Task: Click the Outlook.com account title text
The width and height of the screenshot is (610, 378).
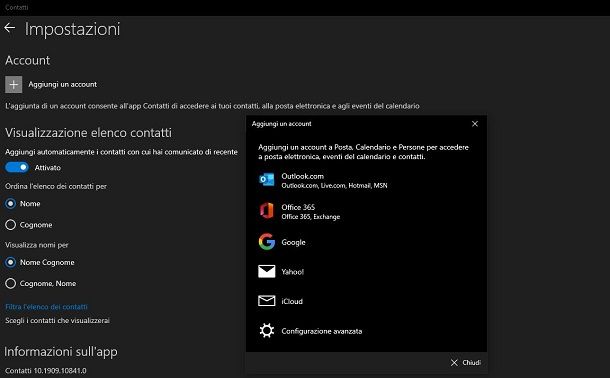Action: (303, 176)
